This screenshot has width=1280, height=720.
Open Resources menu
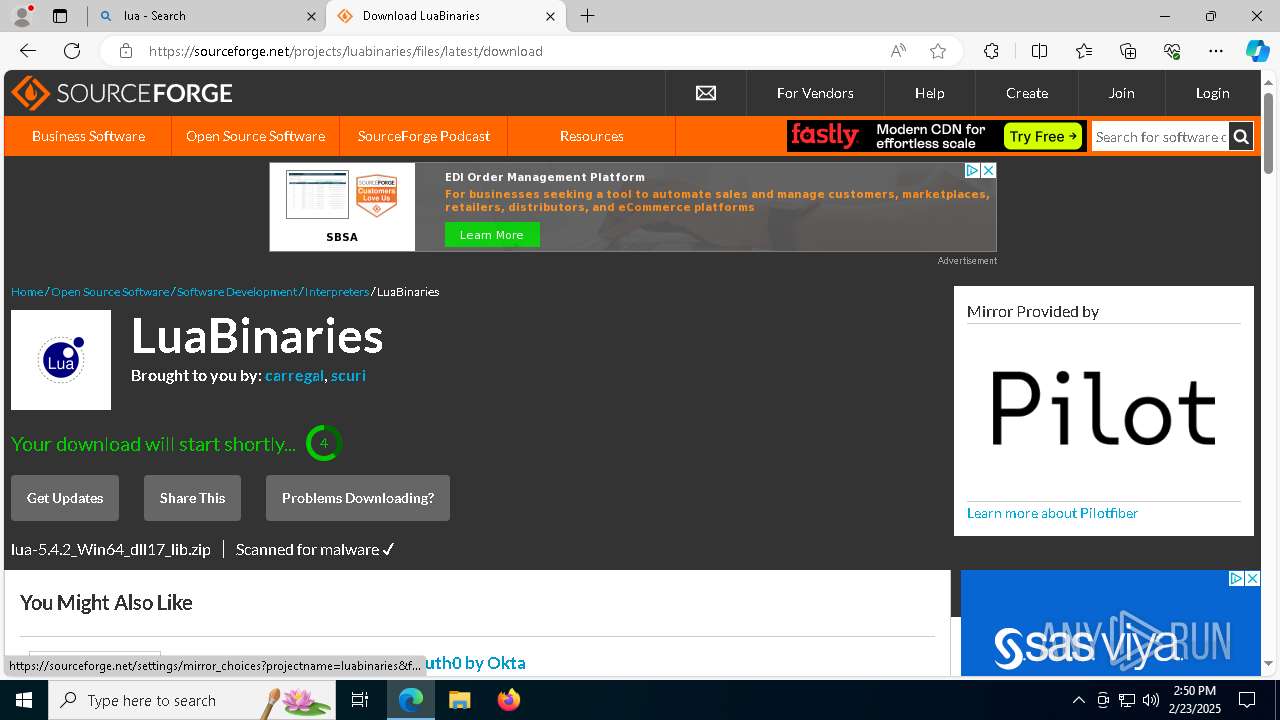[592, 136]
